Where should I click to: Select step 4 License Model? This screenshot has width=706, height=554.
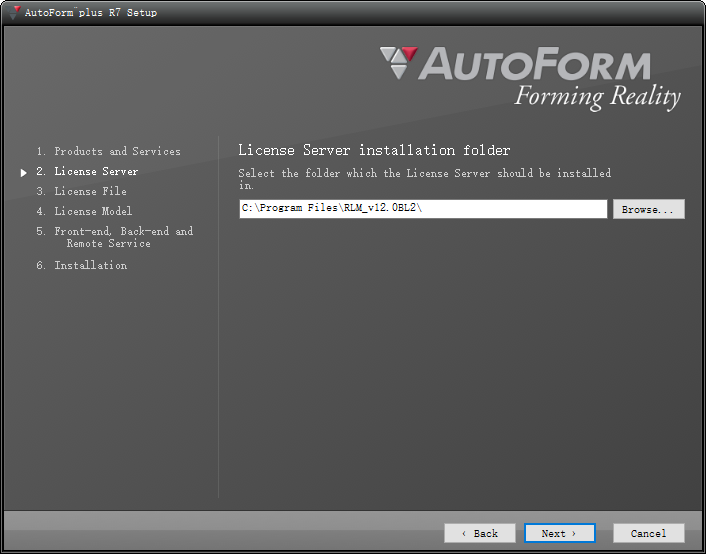pos(84,211)
